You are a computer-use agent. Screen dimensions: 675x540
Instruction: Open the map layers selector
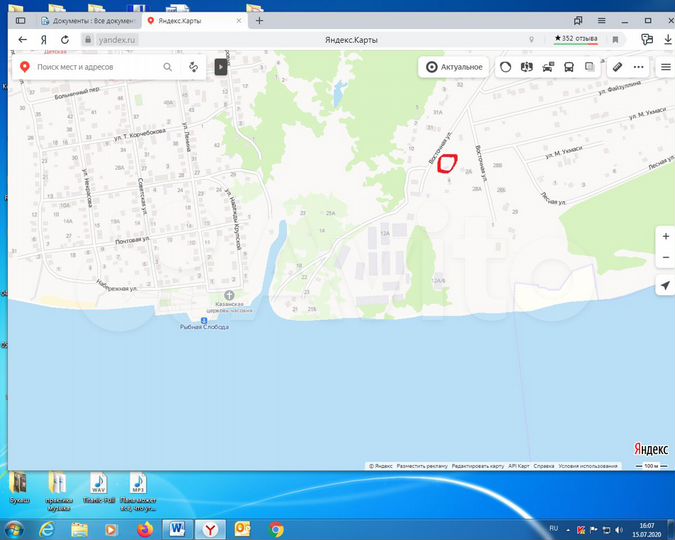[x=590, y=67]
